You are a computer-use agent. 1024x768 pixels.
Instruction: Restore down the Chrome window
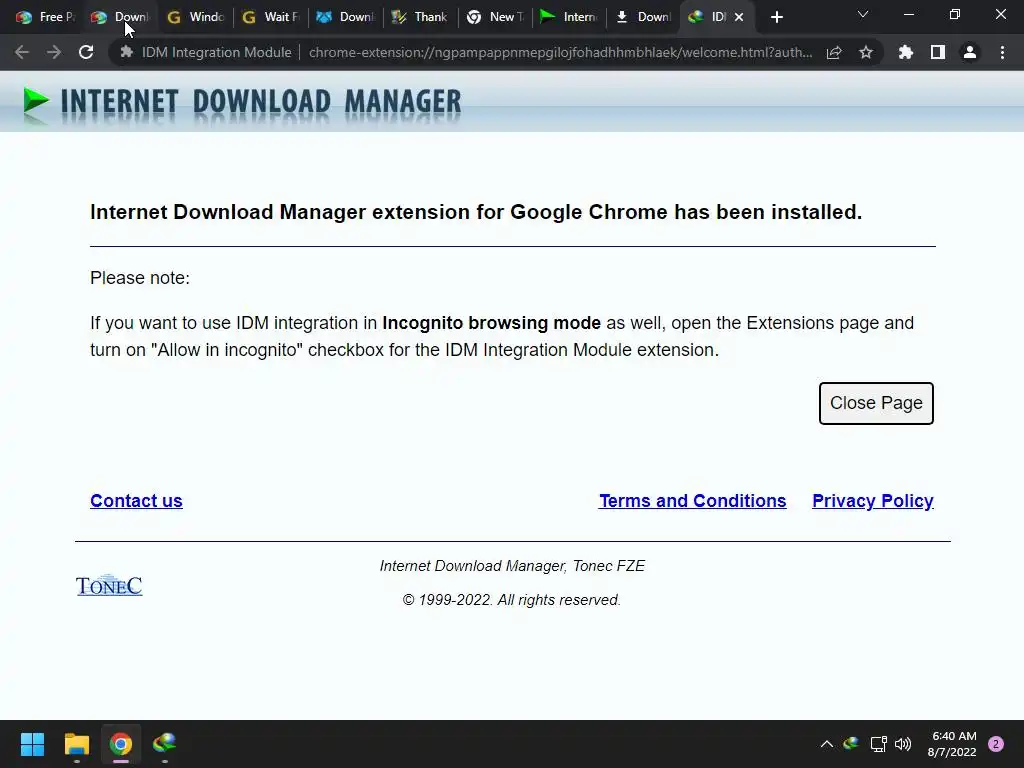point(955,14)
